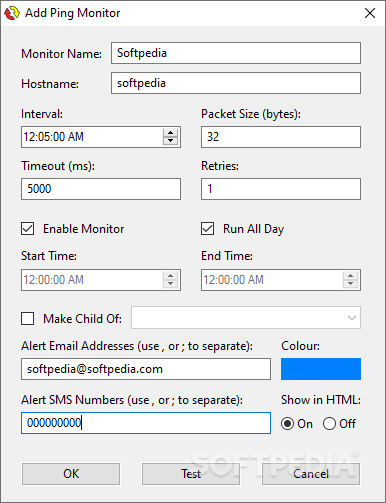The width and height of the screenshot is (386, 503).
Task: Click the OK button
Action: pos(71,474)
